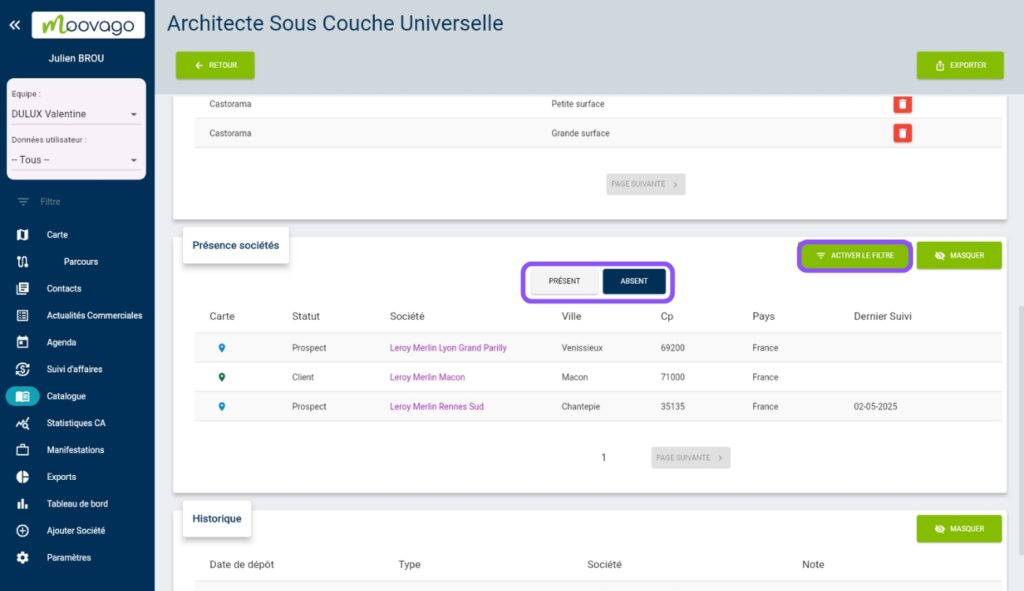Show Leroy Merlin Macon map pin
Image resolution: width=1024 pixels, height=591 pixels.
[222, 377]
